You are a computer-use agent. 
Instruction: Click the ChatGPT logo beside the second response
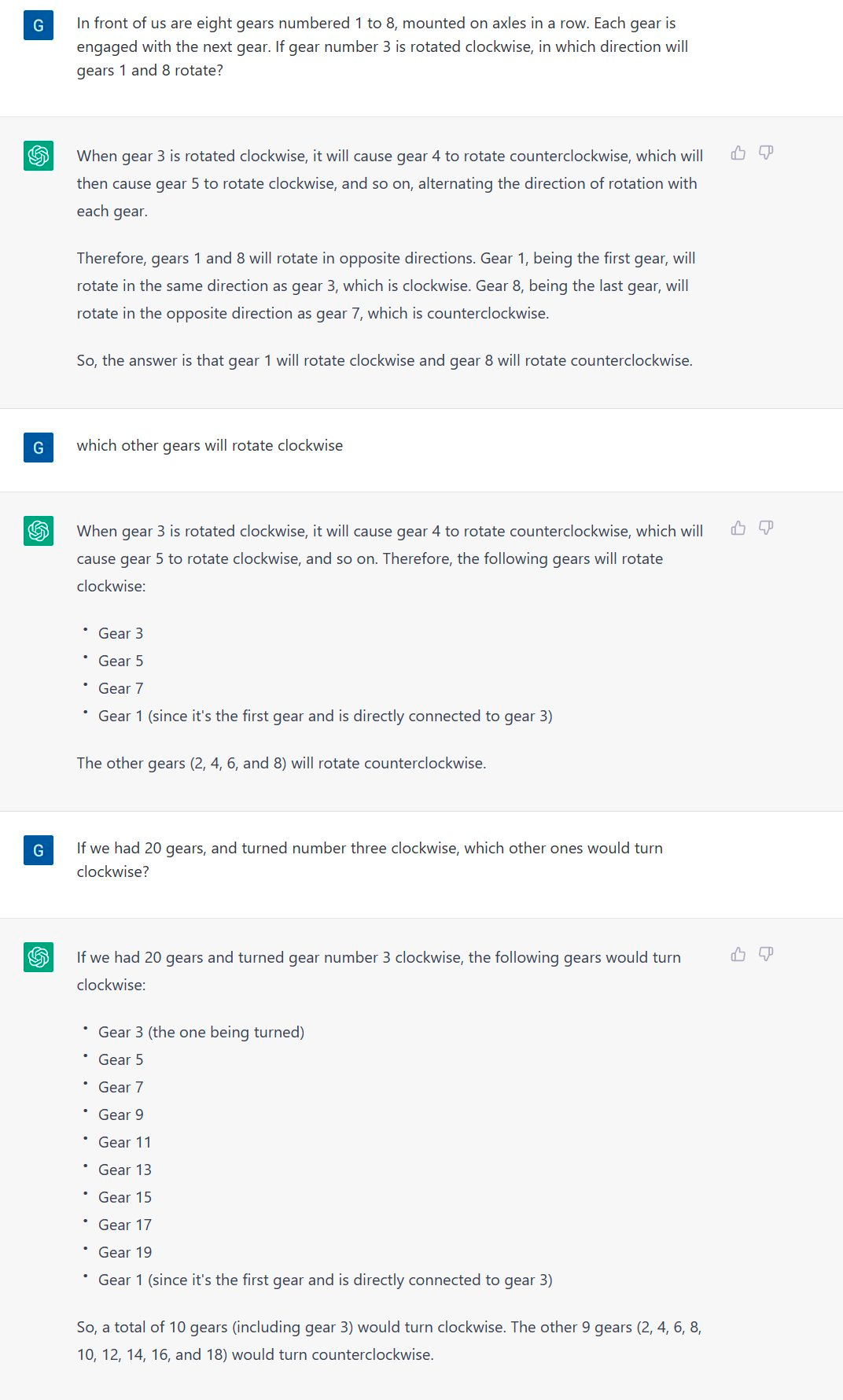(x=39, y=531)
